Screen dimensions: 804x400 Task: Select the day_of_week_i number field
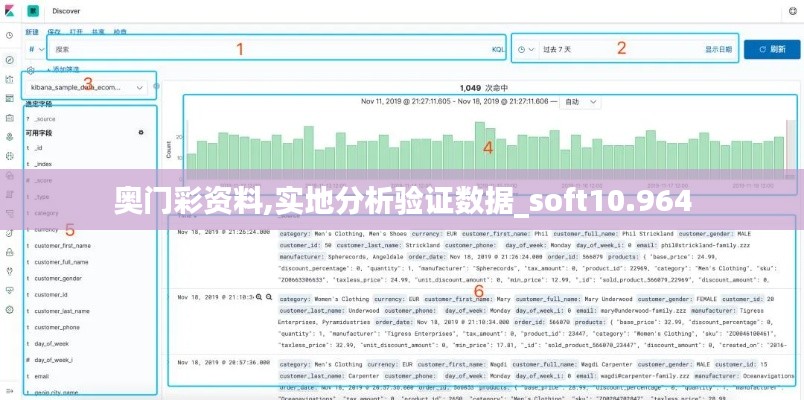pos(53,360)
